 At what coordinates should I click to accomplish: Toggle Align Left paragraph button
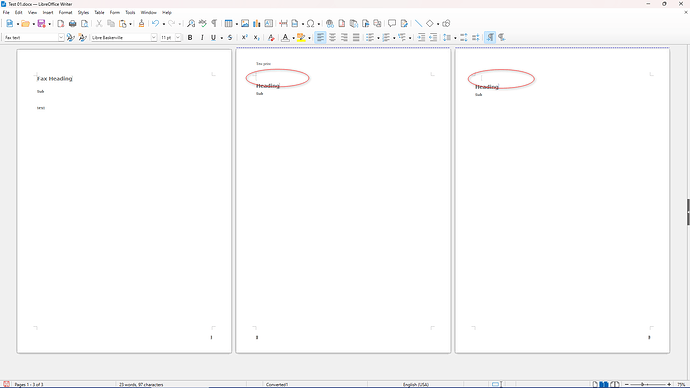click(320, 38)
